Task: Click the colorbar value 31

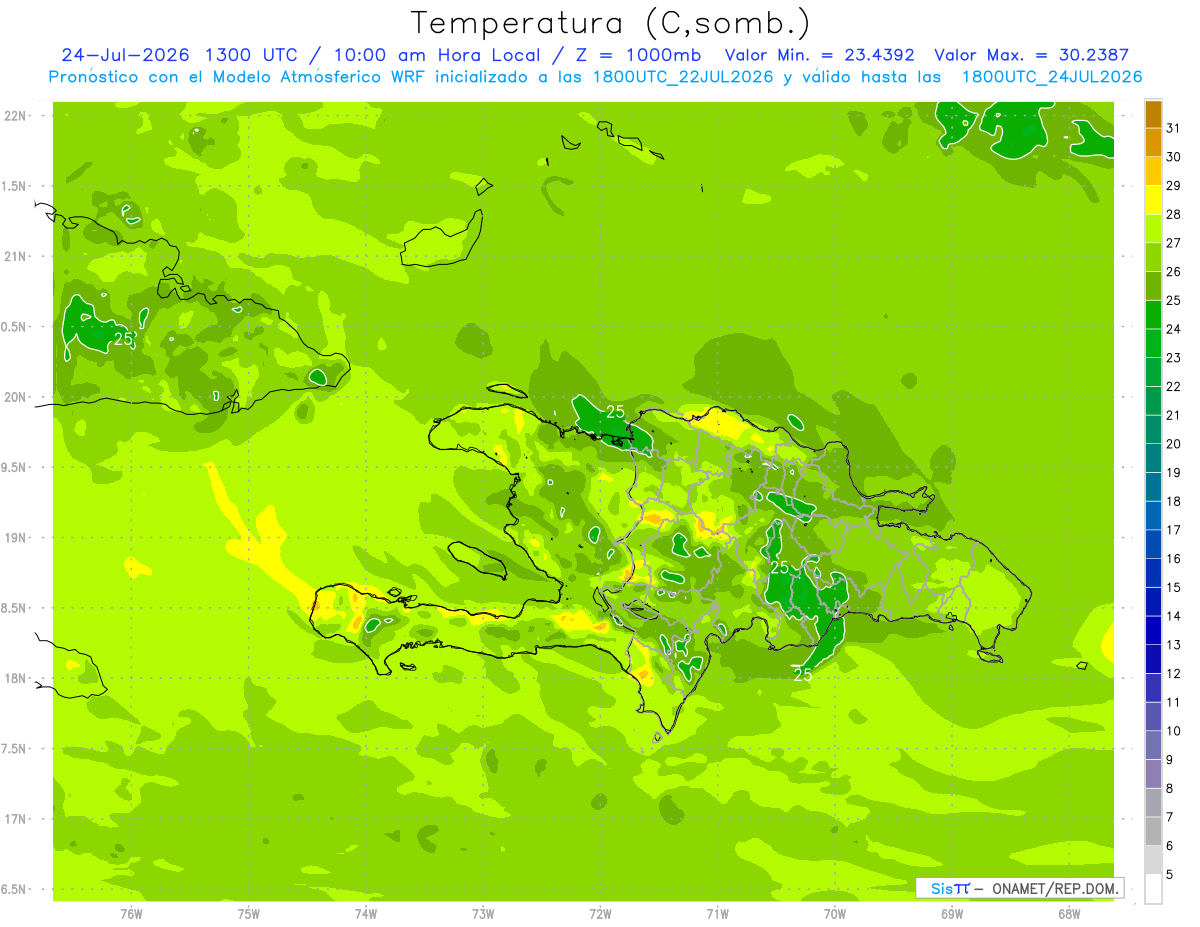Action: pos(1173,128)
